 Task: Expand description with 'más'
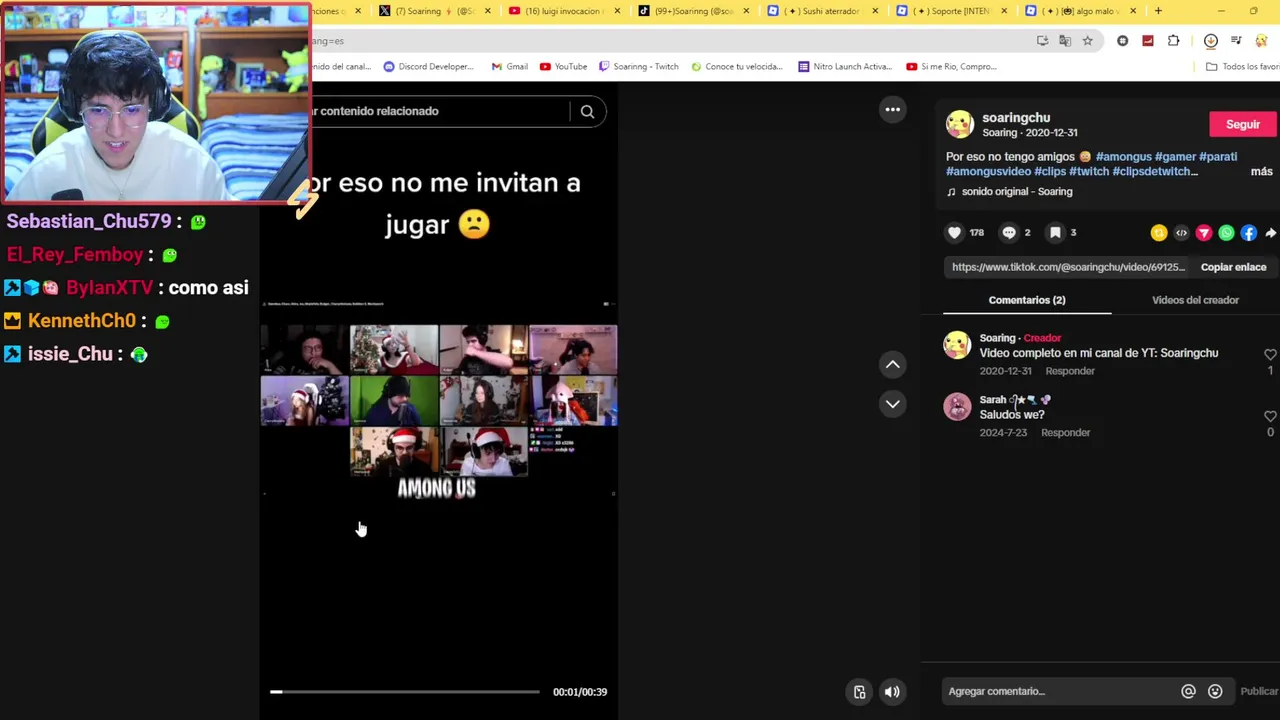pos(1261,172)
